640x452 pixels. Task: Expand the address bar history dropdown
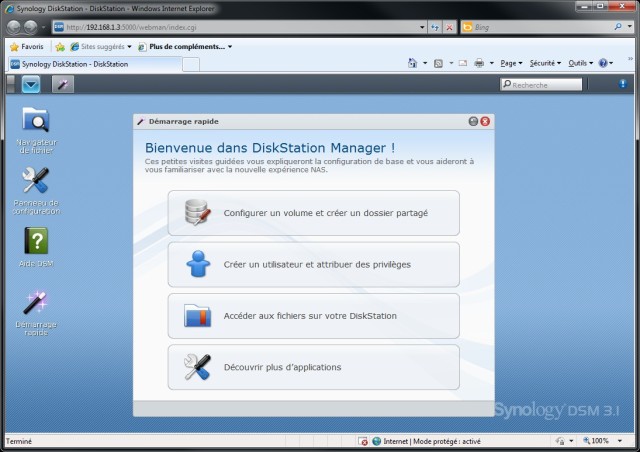pyautogui.click(x=422, y=27)
